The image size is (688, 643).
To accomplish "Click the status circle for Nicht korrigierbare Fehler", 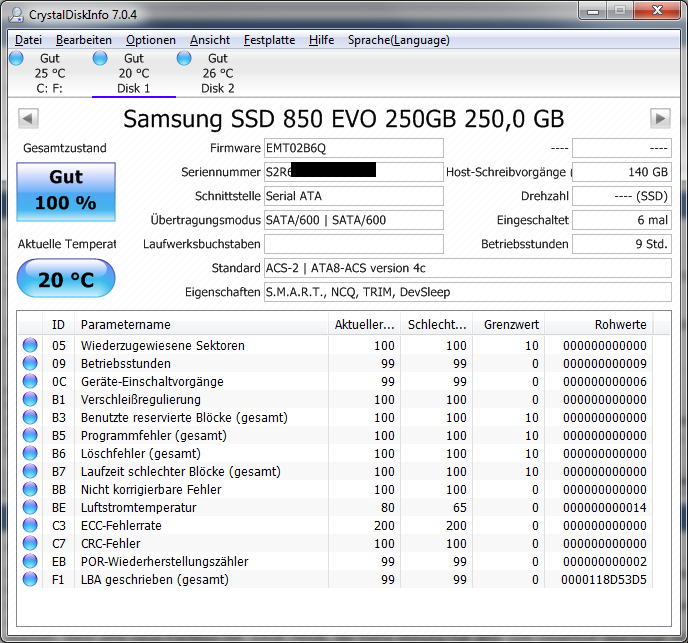I will (x=30, y=489).
